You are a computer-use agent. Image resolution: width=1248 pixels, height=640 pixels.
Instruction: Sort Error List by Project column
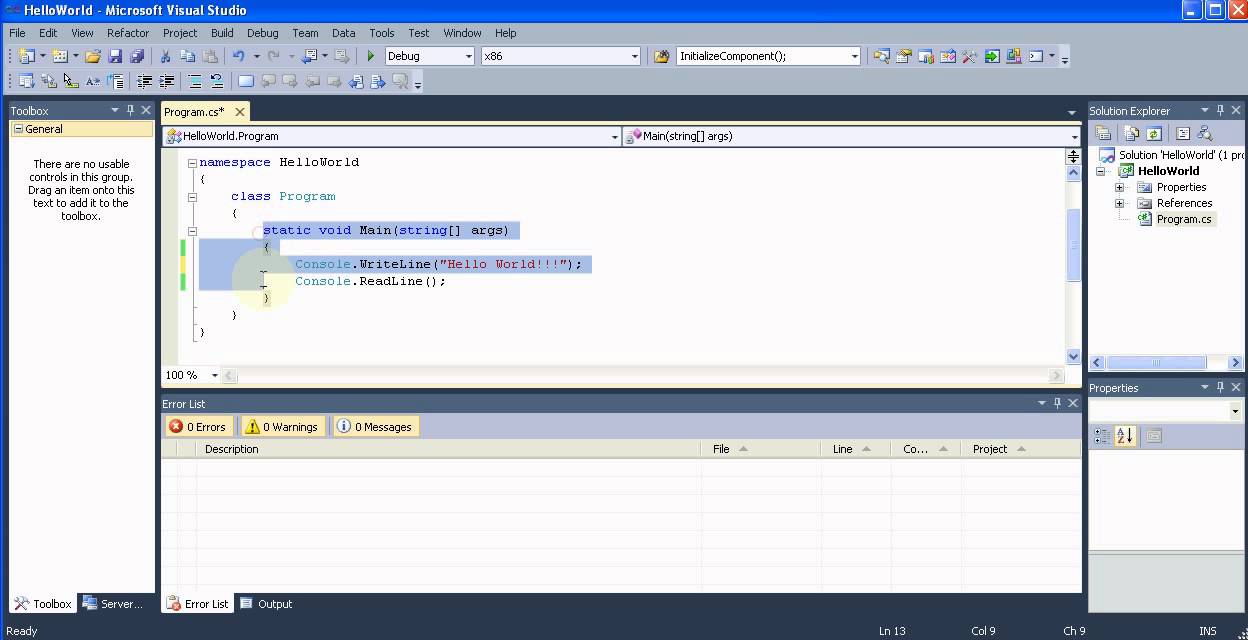pyautogui.click(x=1022, y=449)
